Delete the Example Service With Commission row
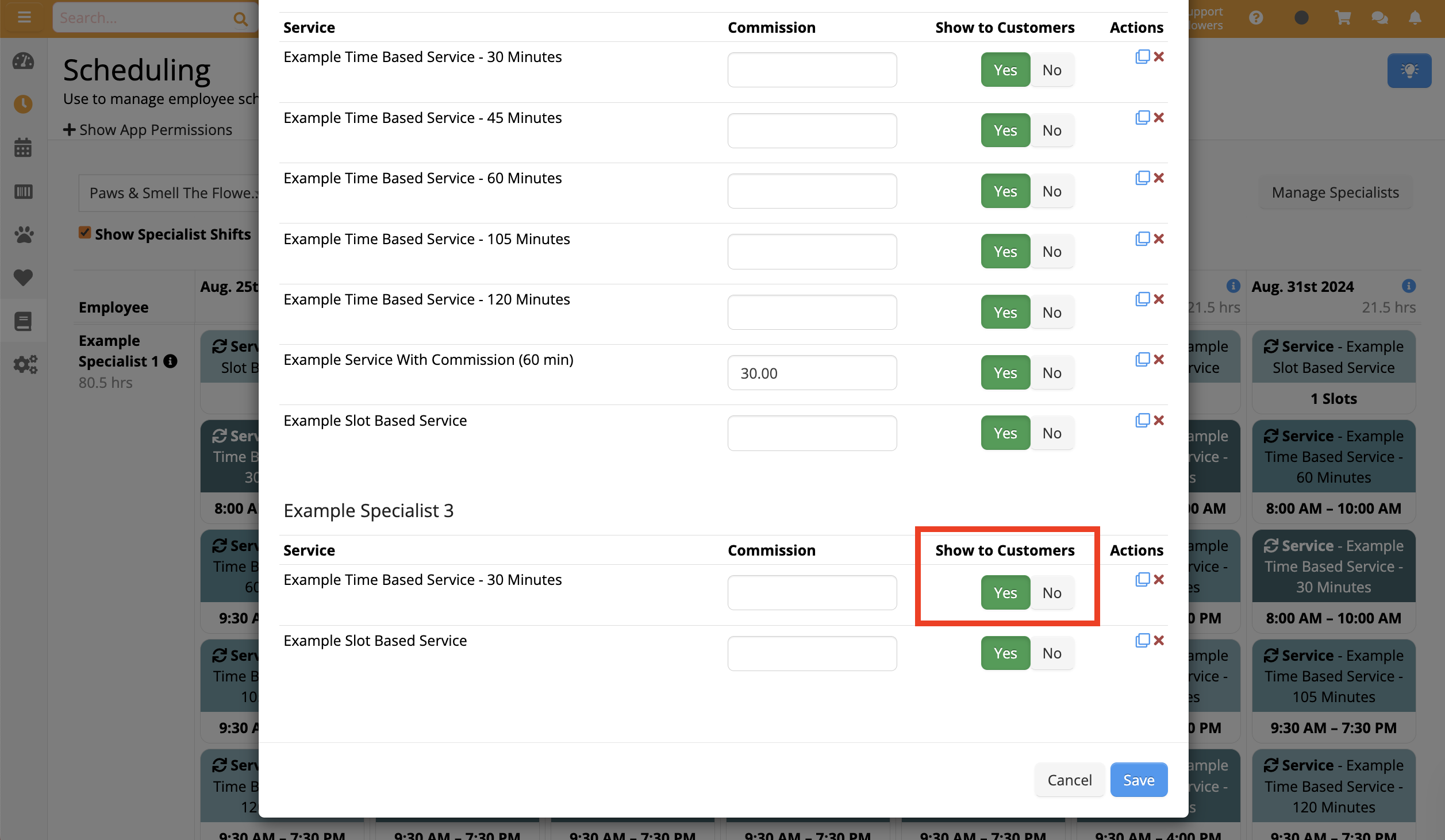Screen dimensions: 1445x840 click(x=1159, y=360)
